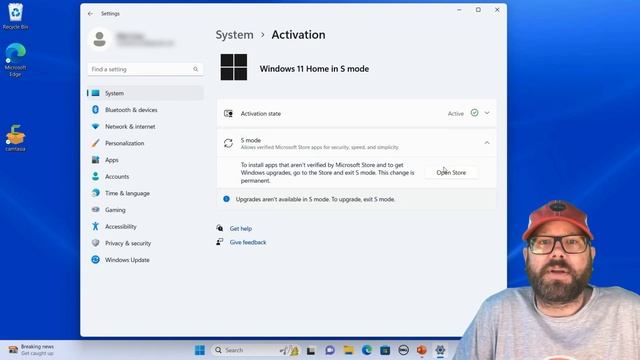The height and width of the screenshot is (360, 640).
Task: Click the taskbar Search box
Action: click(x=256, y=350)
